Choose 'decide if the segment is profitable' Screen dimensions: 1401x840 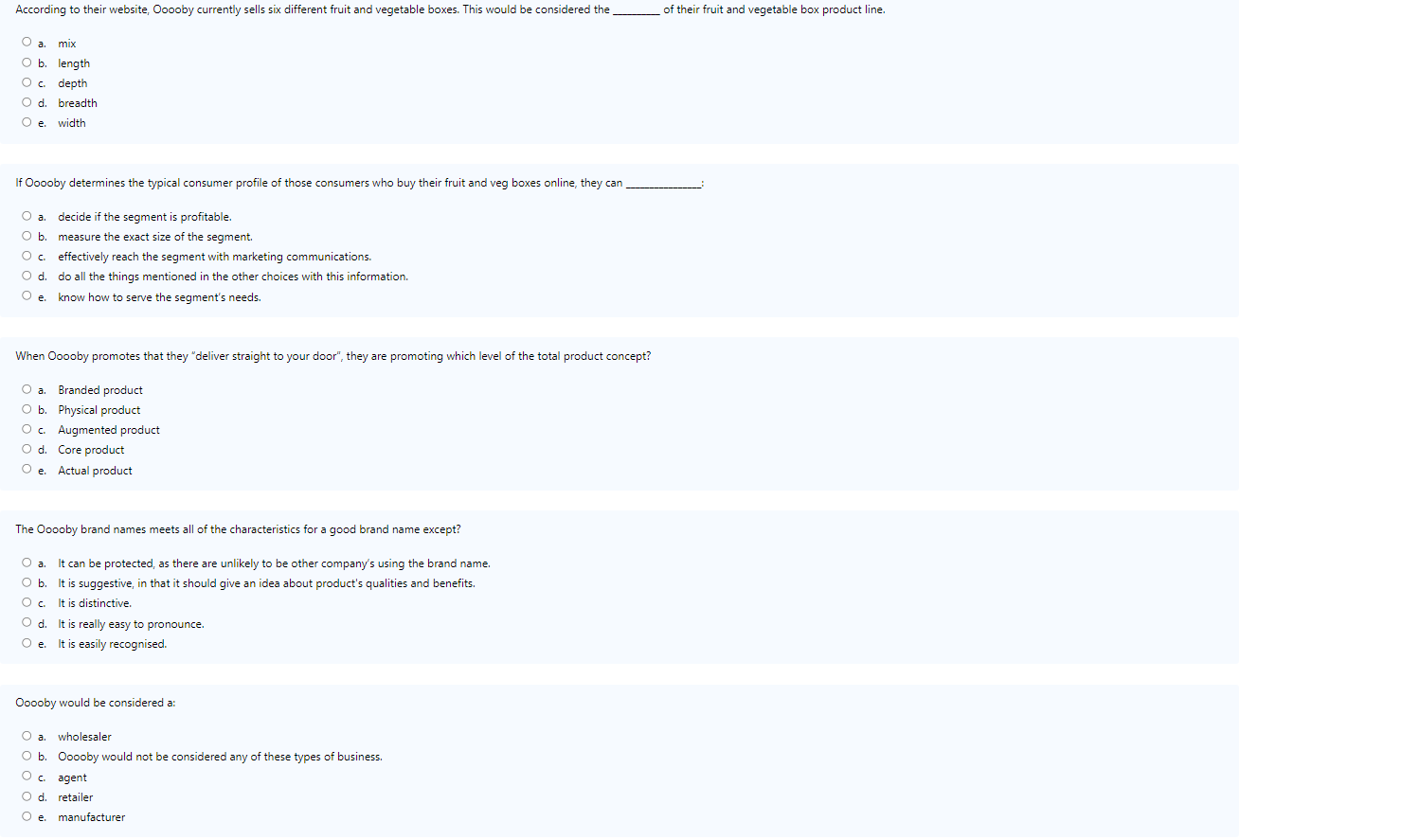27,215
